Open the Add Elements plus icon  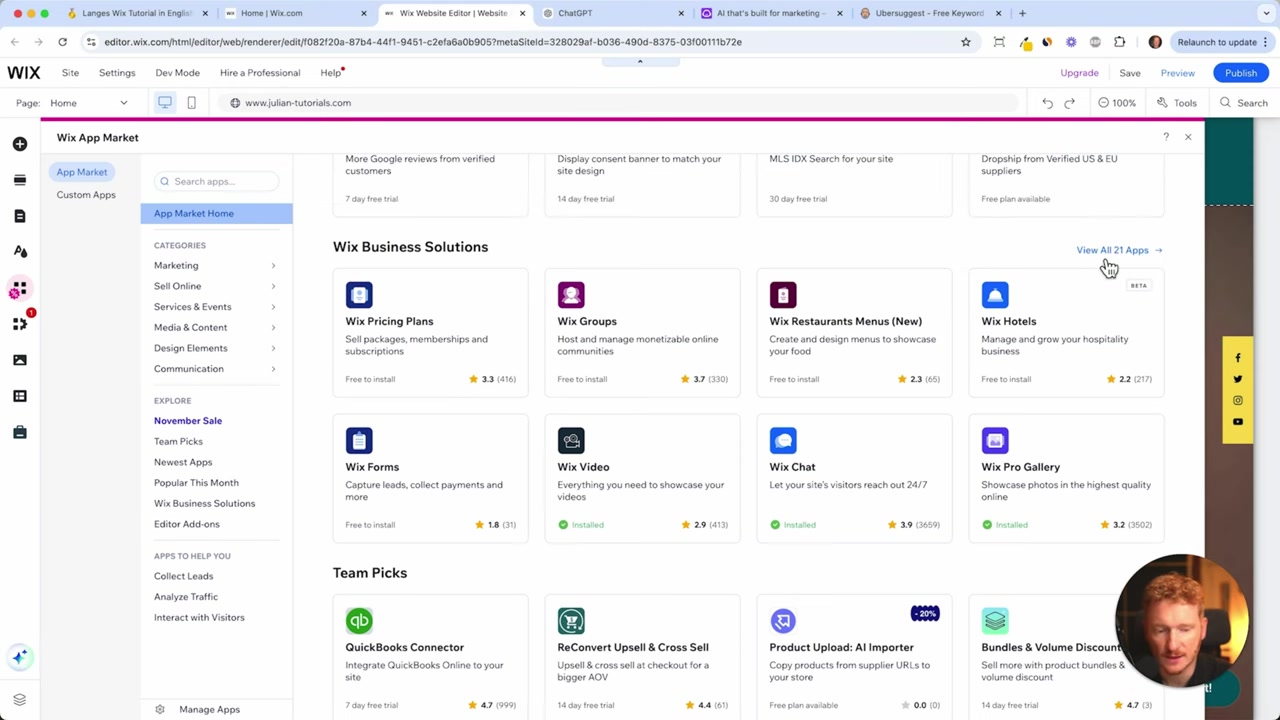[x=20, y=144]
